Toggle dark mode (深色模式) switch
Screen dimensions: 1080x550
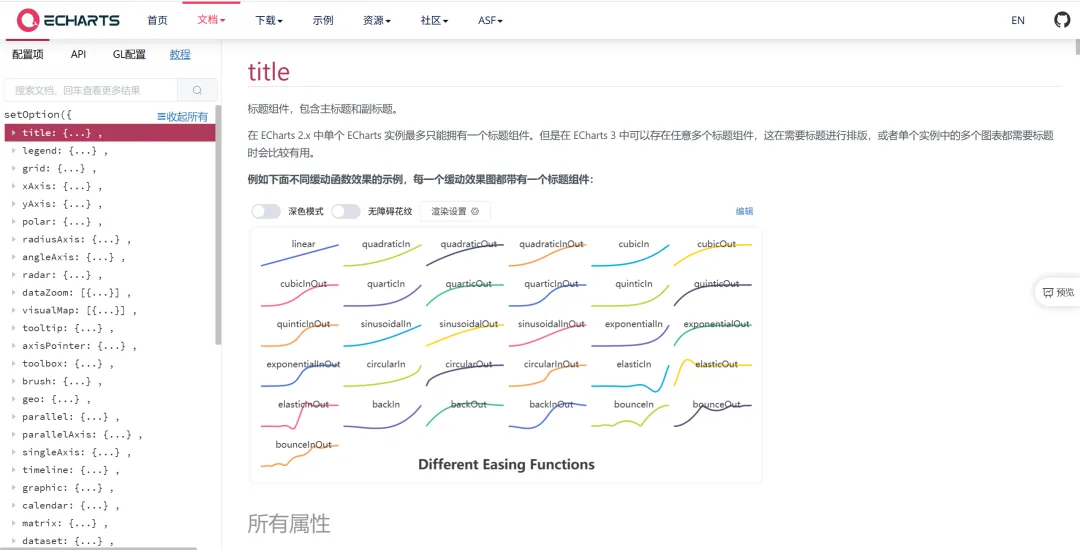pos(266,211)
